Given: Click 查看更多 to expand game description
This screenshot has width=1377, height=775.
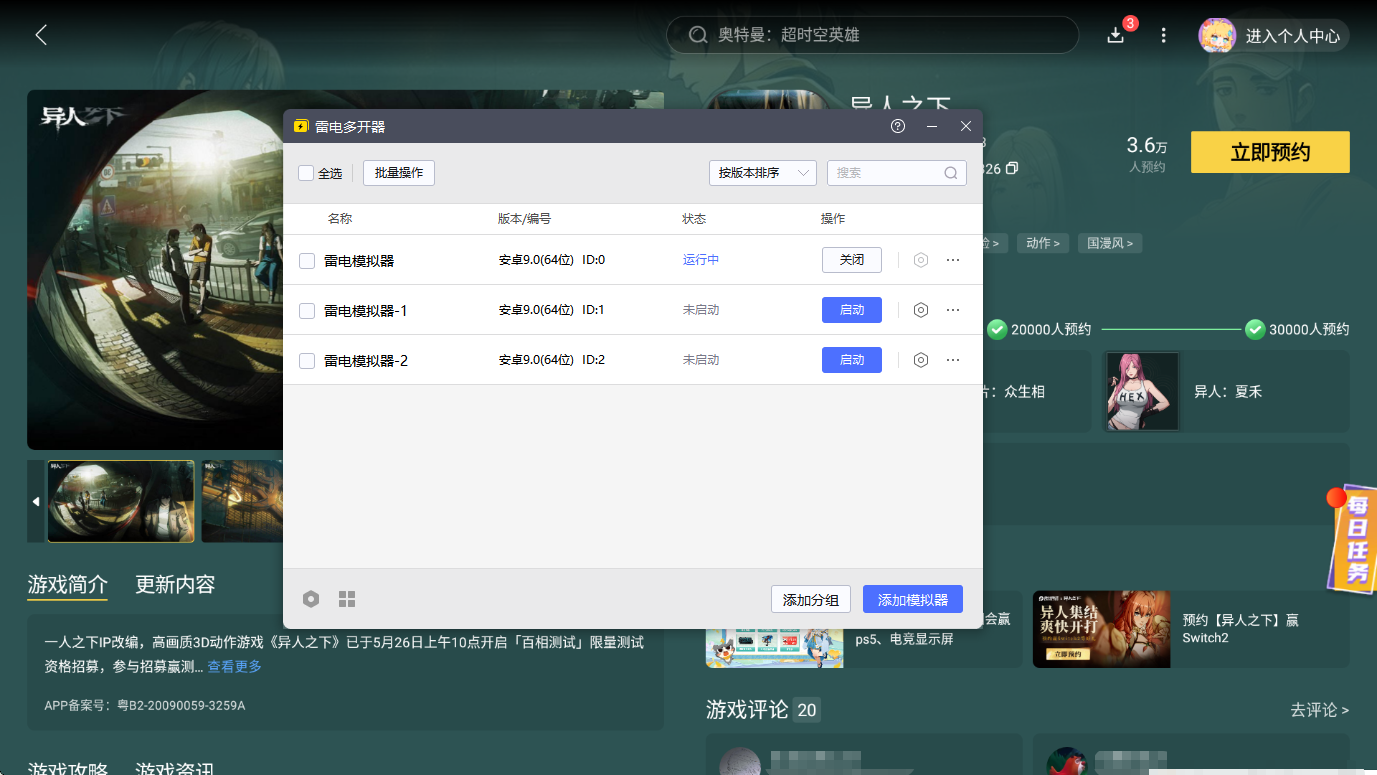Looking at the screenshot, I should 235,666.
